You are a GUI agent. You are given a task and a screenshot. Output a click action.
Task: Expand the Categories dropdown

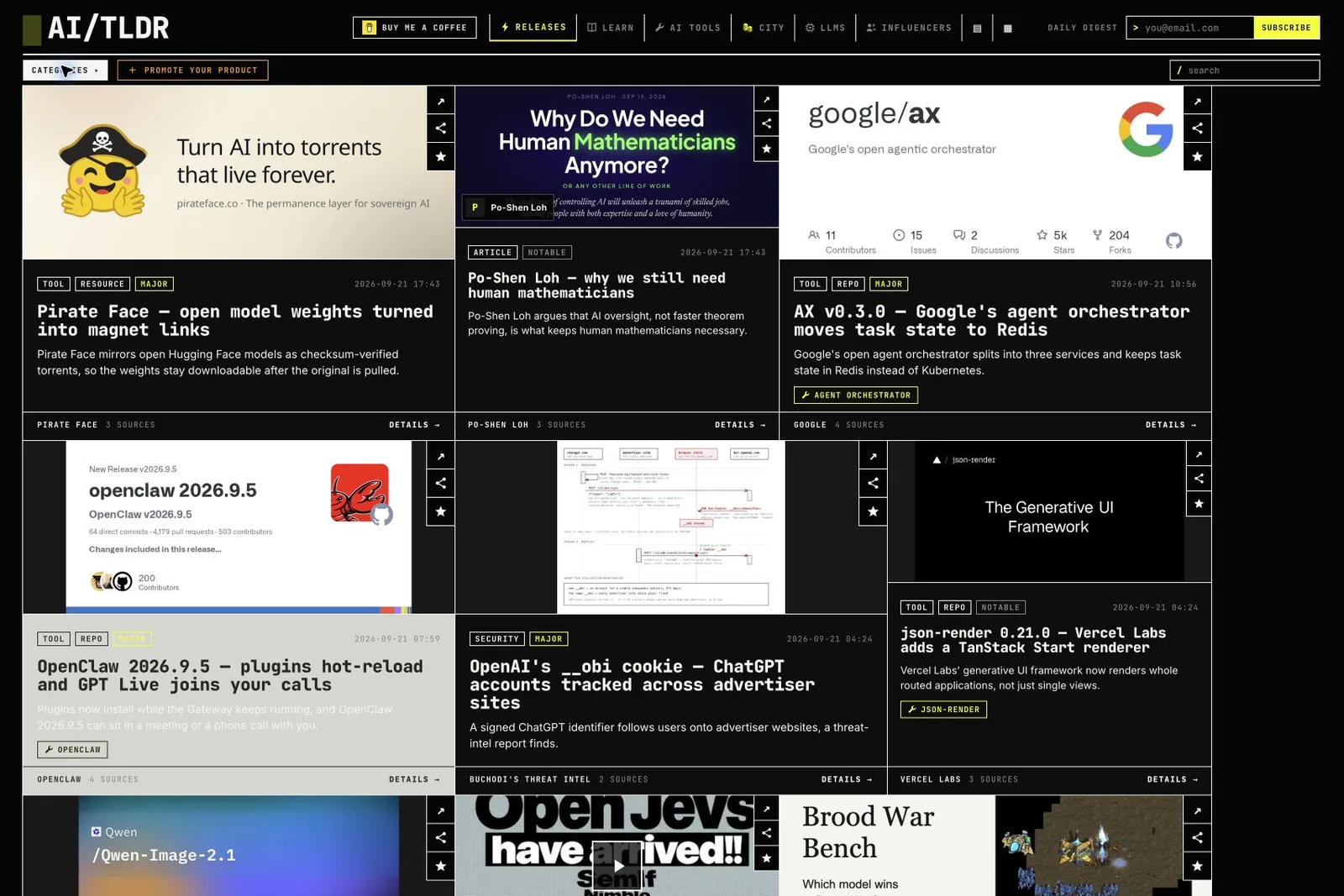click(x=66, y=71)
